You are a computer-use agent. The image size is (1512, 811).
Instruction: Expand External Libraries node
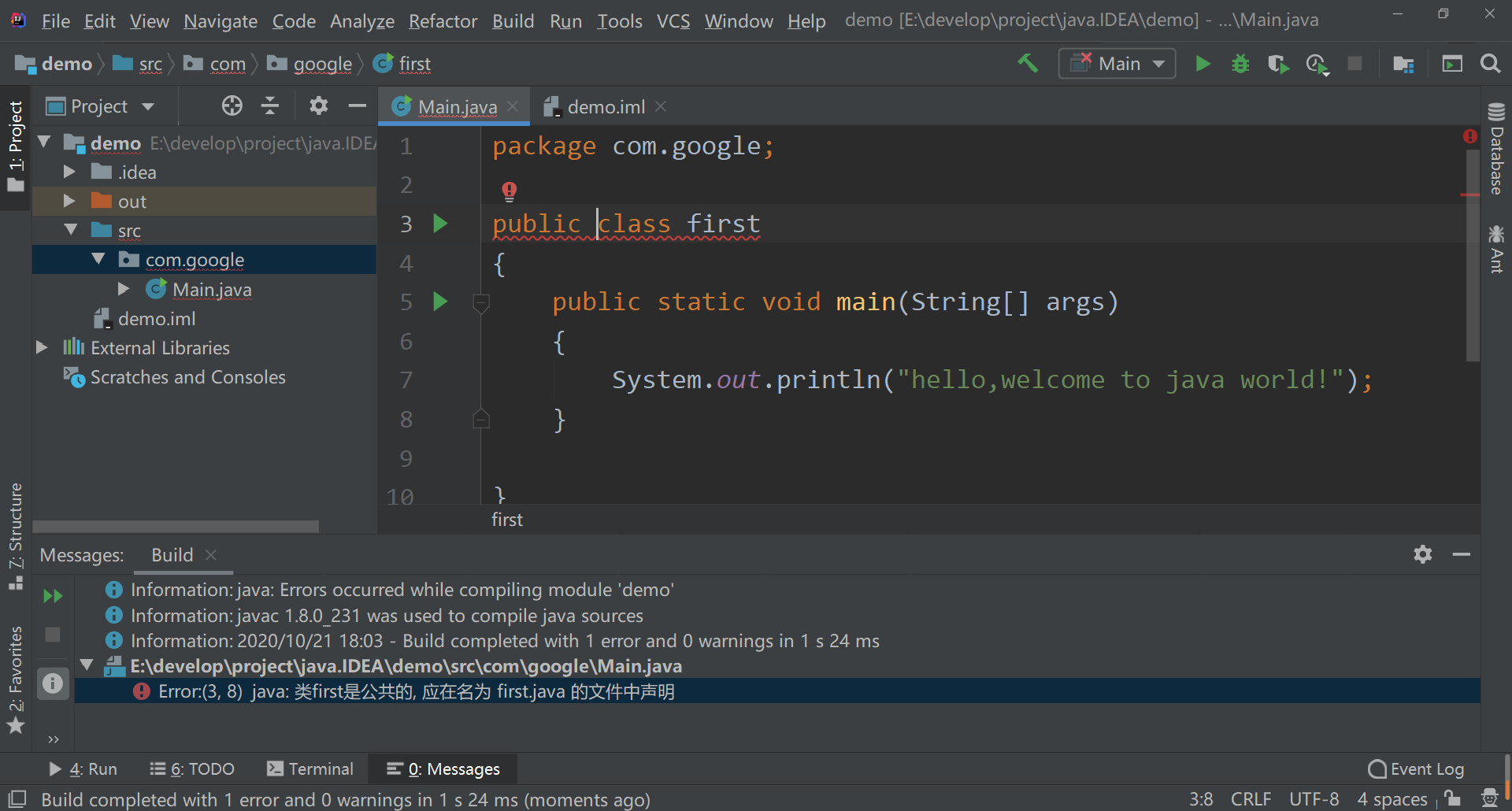pos(43,347)
